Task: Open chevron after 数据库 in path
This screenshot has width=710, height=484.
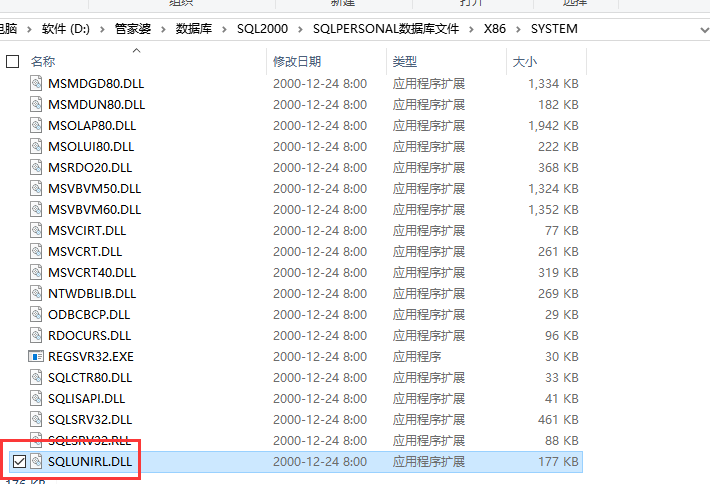Action: click(225, 29)
